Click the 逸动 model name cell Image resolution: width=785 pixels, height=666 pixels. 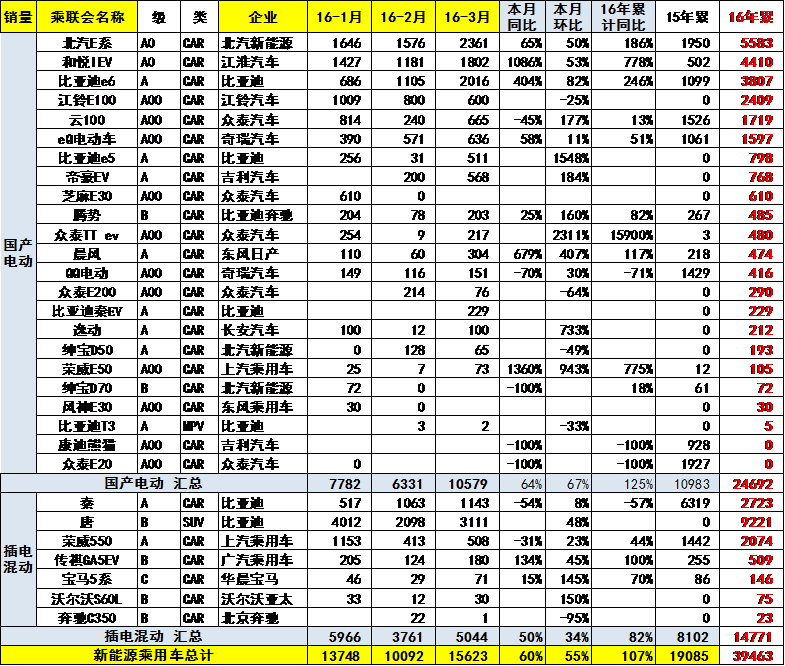pos(87,330)
